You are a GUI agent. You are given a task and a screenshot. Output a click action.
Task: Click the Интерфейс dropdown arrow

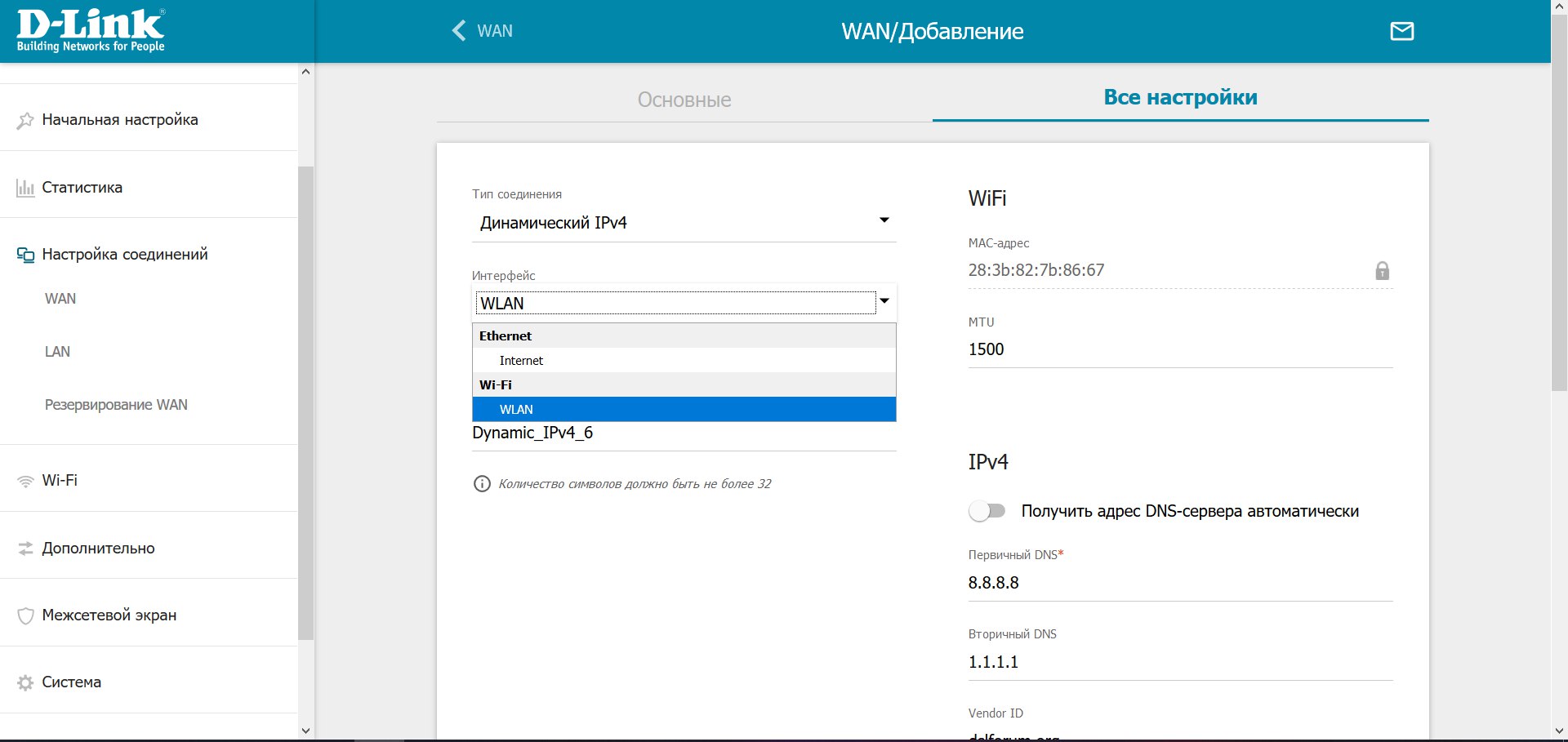(884, 301)
